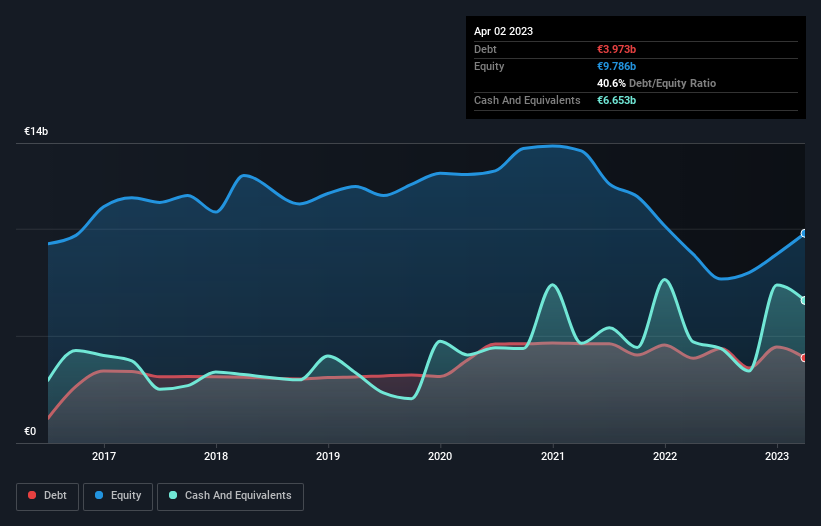The image size is (821, 526).
Task: Click the Equity endpoint marker on chart
Action: (804, 233)
